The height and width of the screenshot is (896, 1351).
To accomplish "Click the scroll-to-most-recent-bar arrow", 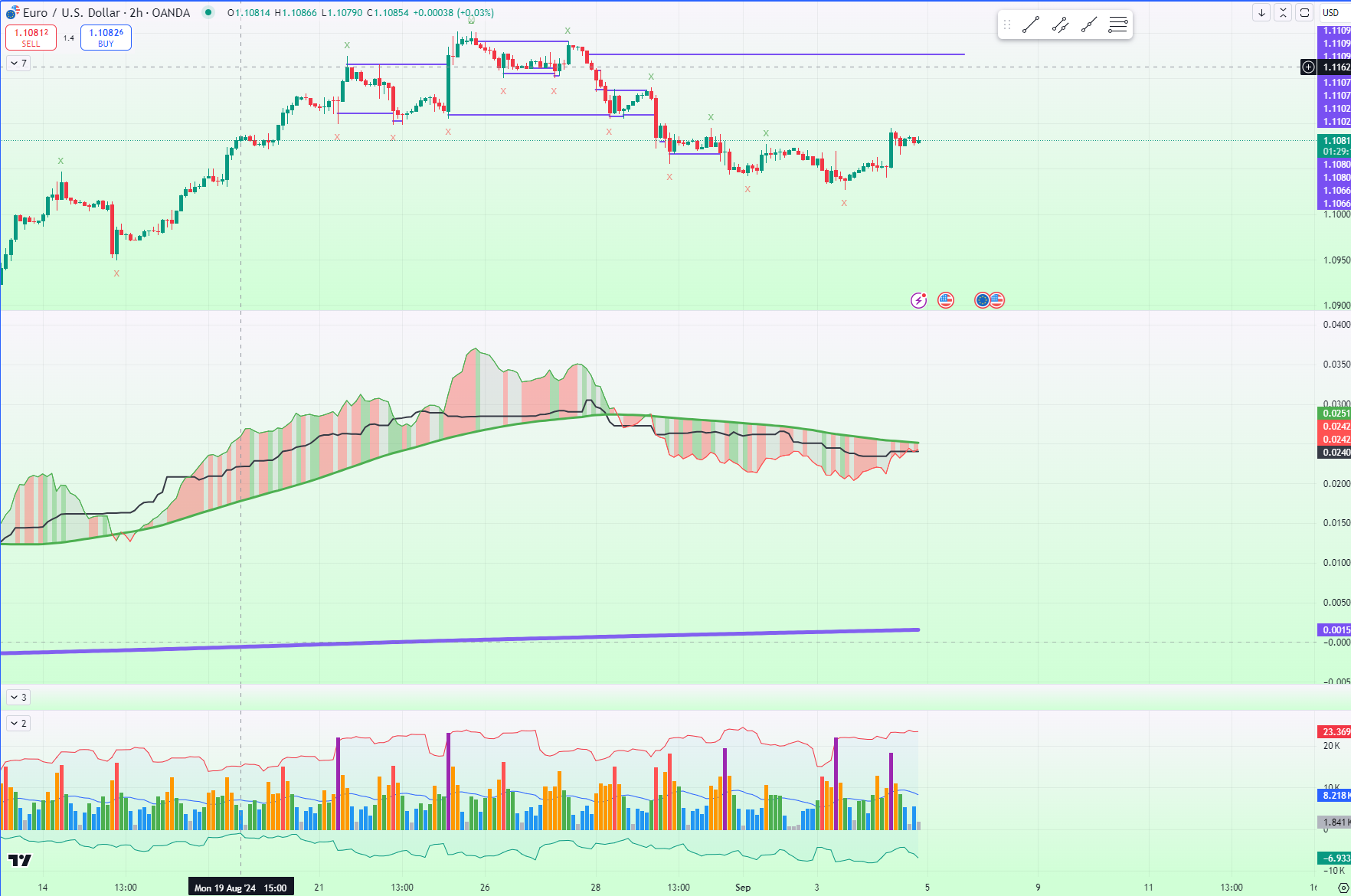I will [1261, 12].
